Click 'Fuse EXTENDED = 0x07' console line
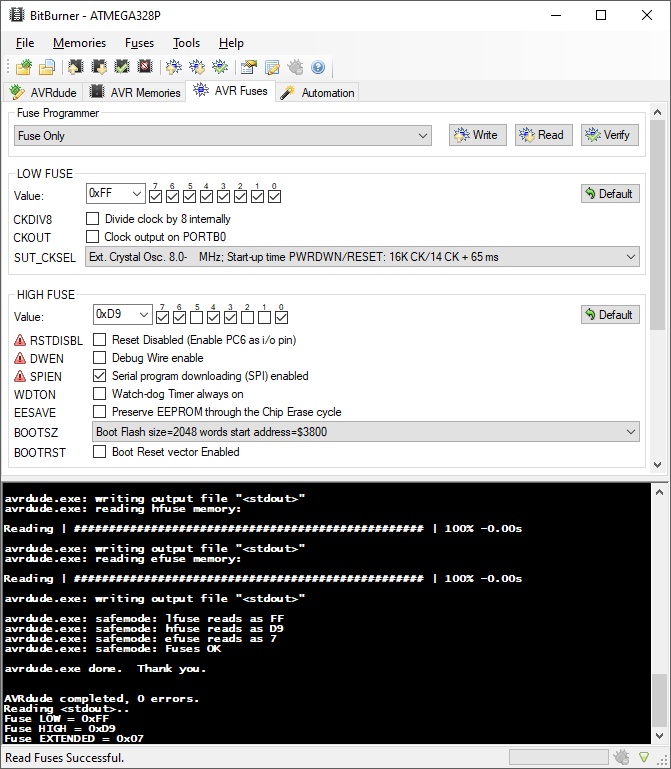This screenshot has height=769, width=671. point(74,738)
